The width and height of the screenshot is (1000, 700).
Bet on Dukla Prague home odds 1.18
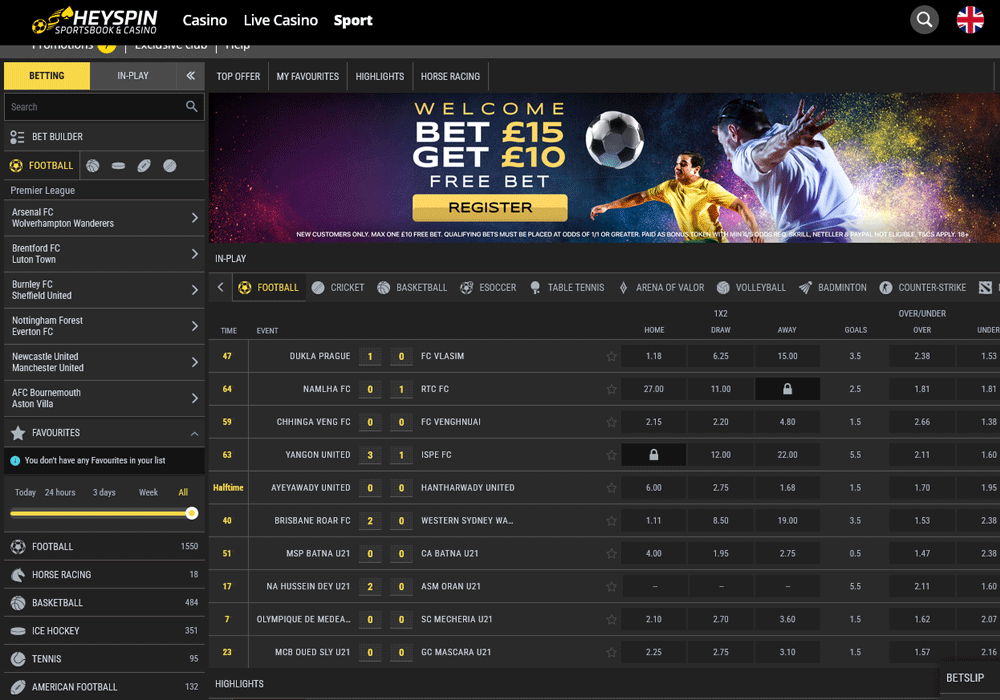click(654, 356)
